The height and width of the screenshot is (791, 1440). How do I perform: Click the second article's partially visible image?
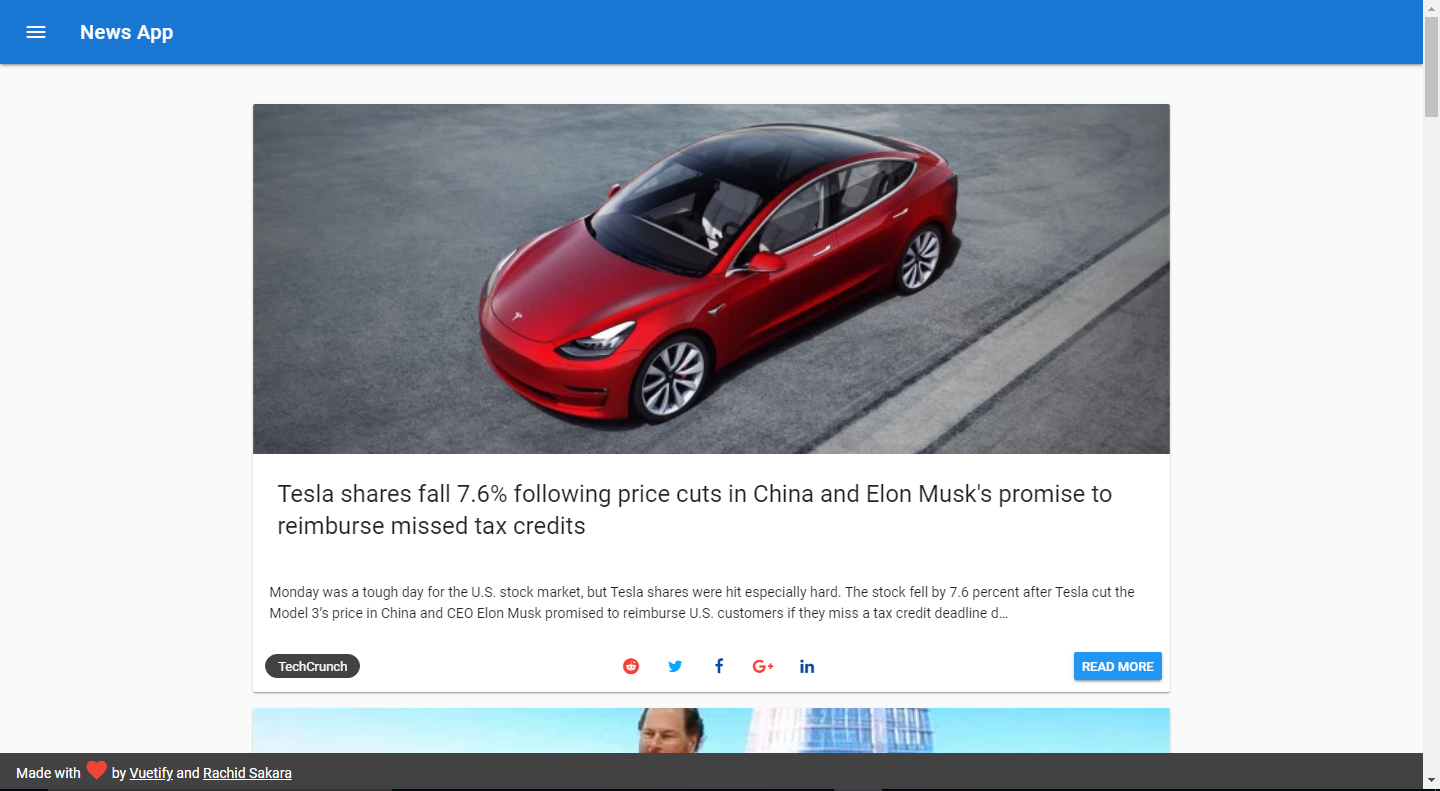[711, 730]
